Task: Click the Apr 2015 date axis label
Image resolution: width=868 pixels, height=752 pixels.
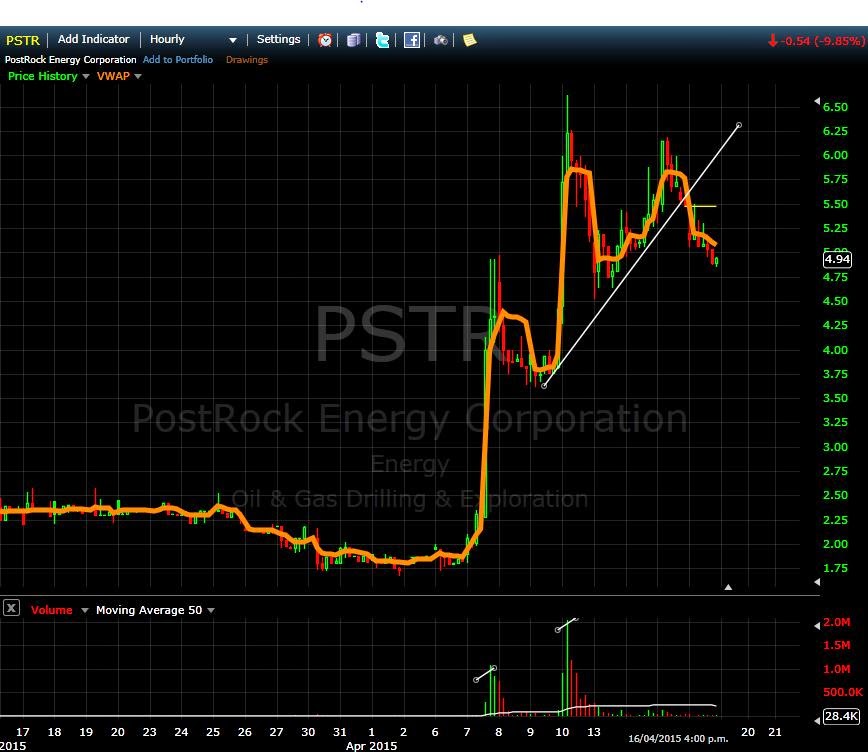Action: tap(371, 746)
